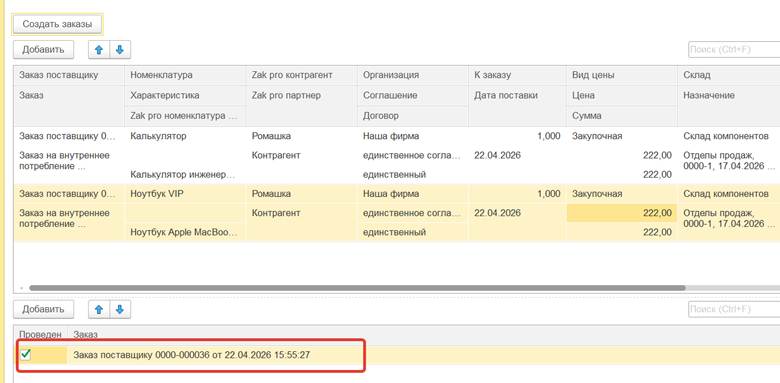Viewport: 780px width, 383px height.
Task: Click the upper table's horizontal scrollbar
Action: coord(357,287)
